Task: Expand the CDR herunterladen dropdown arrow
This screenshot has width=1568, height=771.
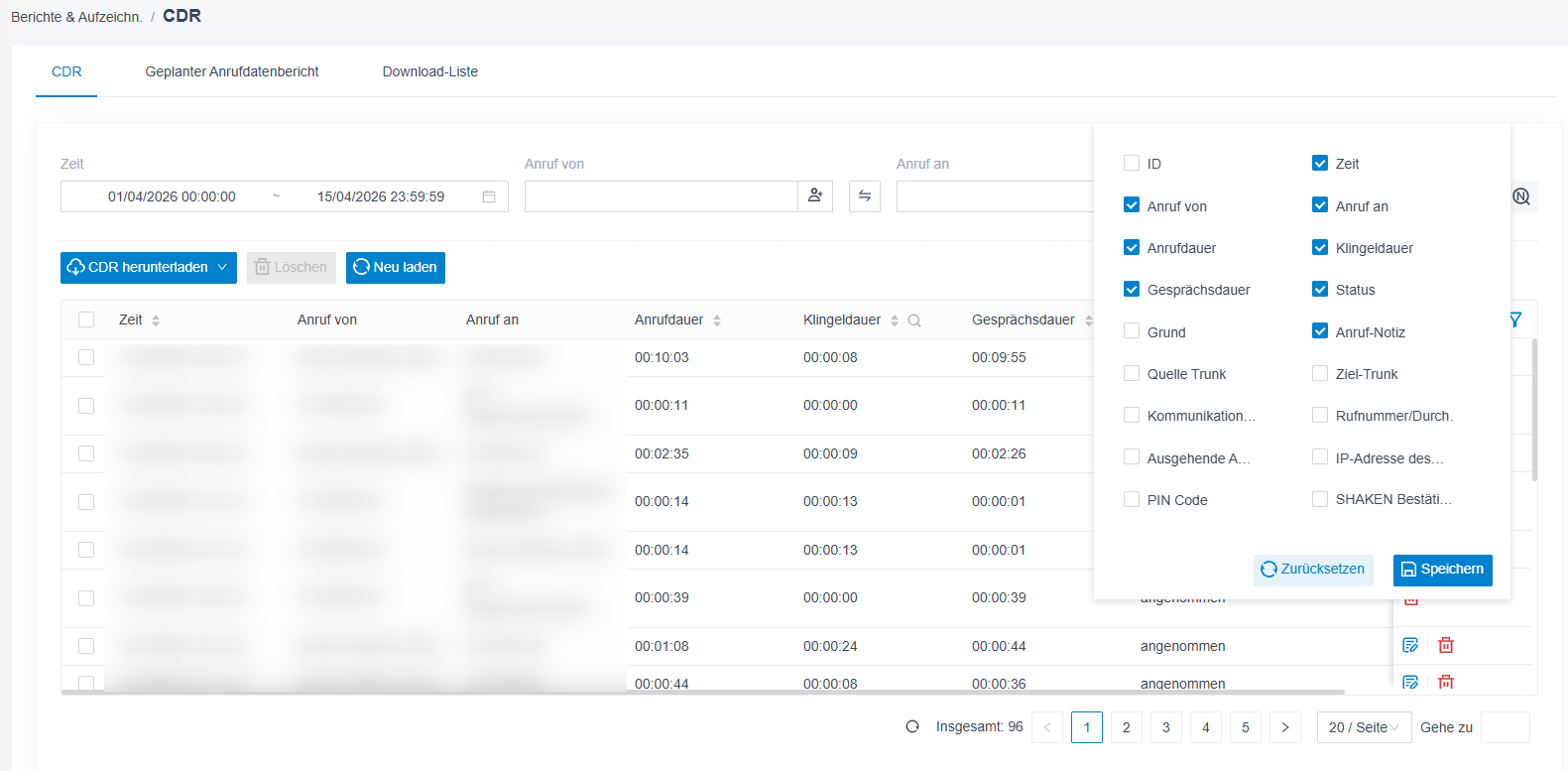Action: [x=222, y=267]
